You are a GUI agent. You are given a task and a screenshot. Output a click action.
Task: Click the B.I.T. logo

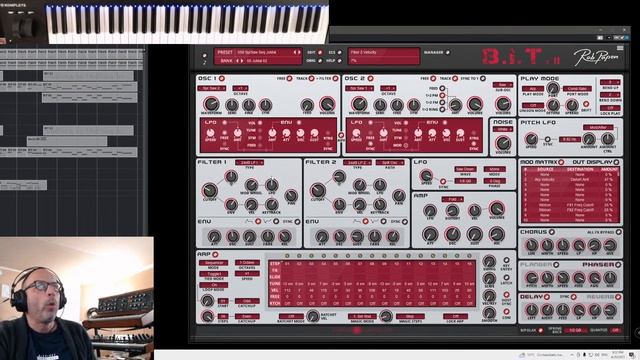coord(521,57)
